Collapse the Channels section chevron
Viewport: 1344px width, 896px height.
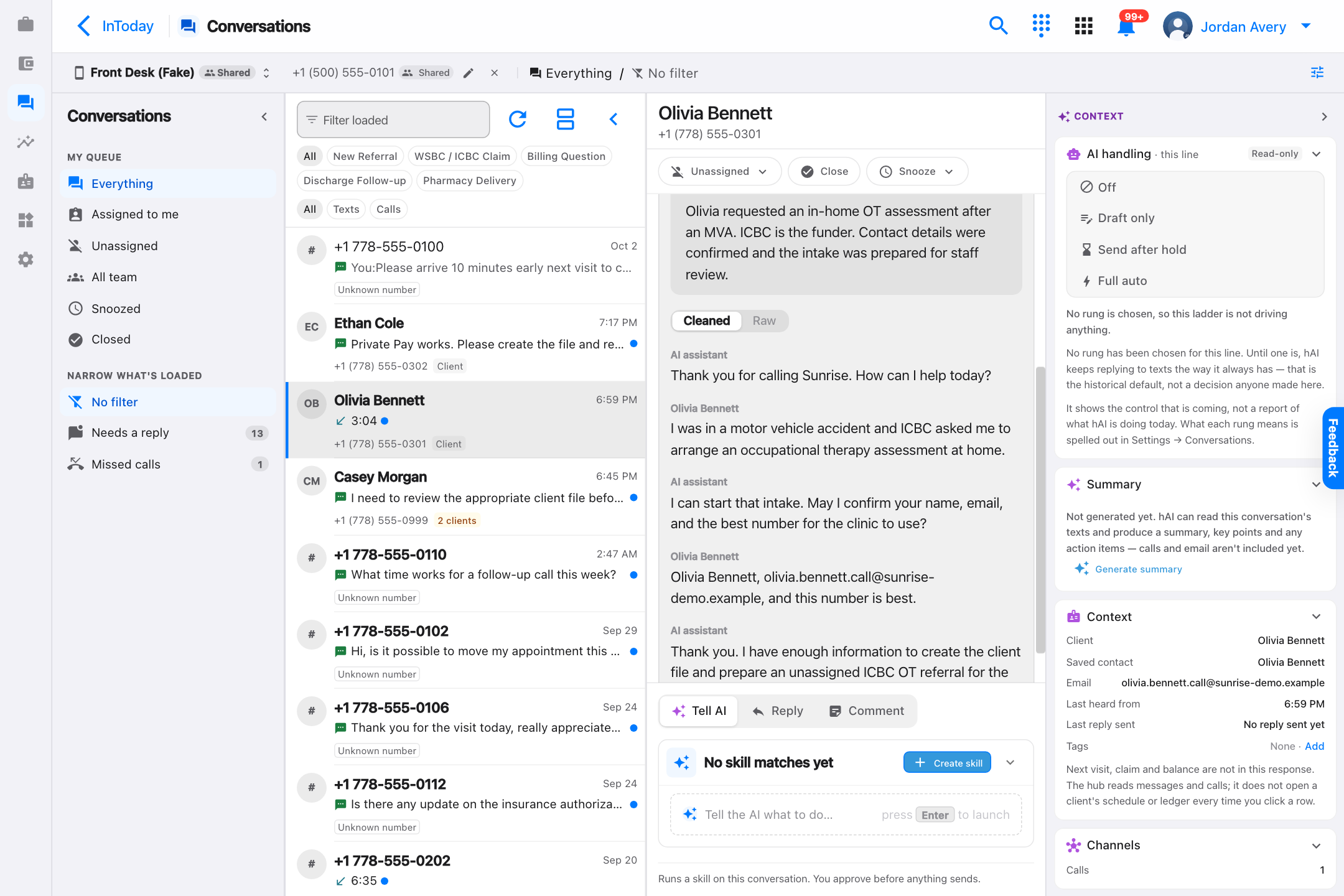point(1316,845)
